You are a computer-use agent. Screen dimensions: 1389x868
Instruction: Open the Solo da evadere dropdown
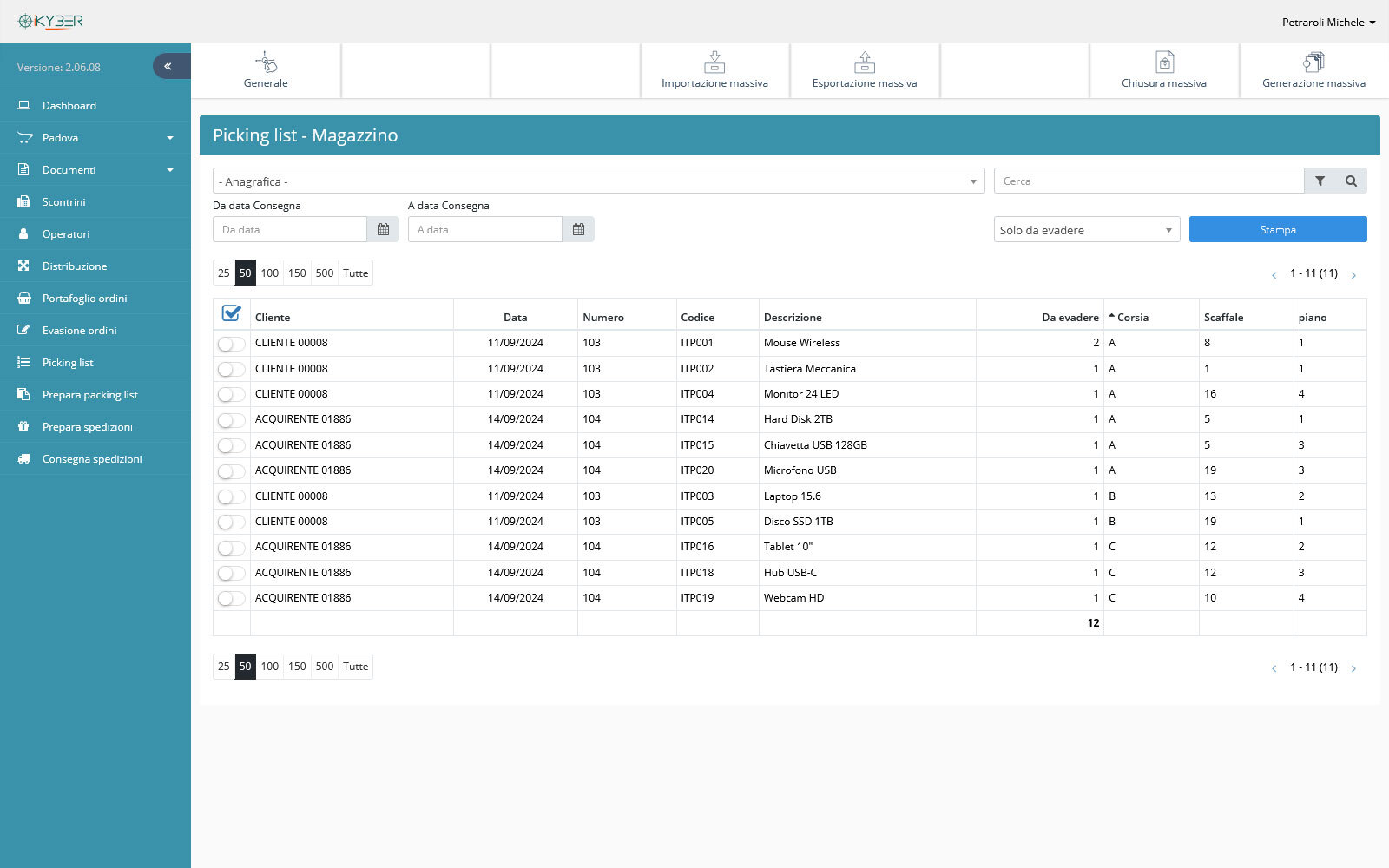click(x=1086, y=229)
